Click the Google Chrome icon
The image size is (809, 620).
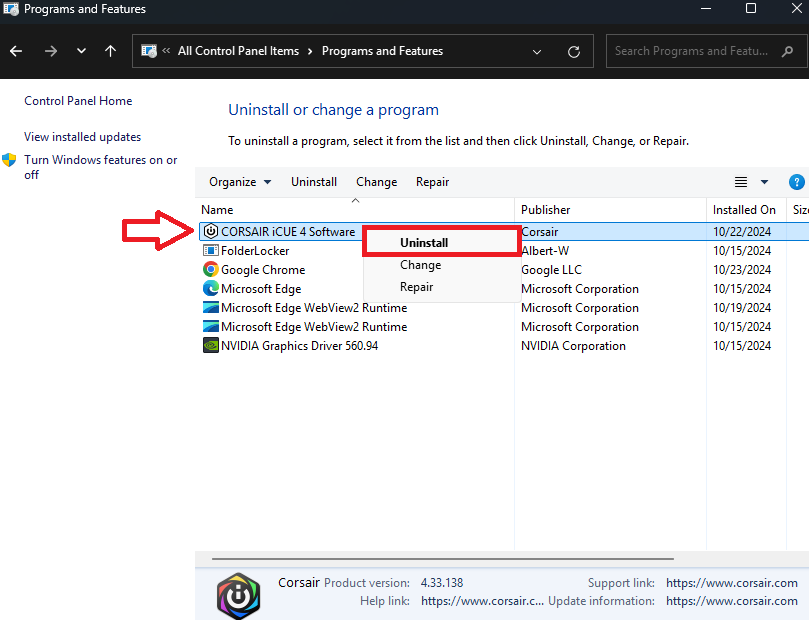[211, 269]
